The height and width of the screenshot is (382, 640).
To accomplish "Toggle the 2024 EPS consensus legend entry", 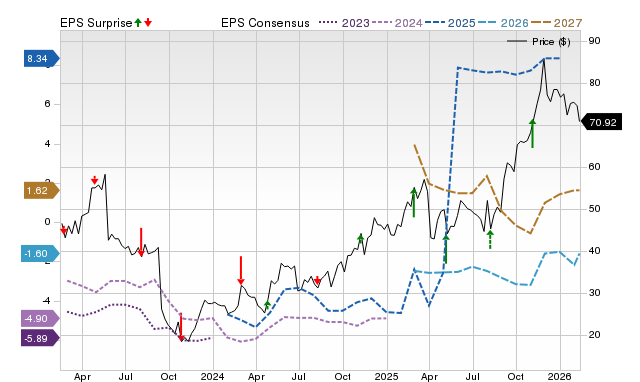I will (x=397, y=23).
